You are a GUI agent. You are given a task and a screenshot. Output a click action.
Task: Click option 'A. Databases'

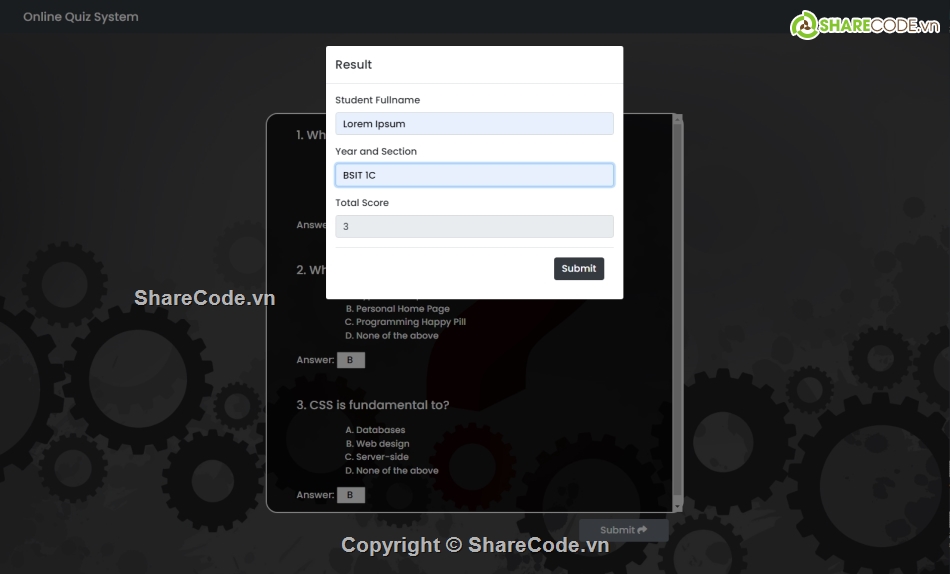click(x=375, y=430)
